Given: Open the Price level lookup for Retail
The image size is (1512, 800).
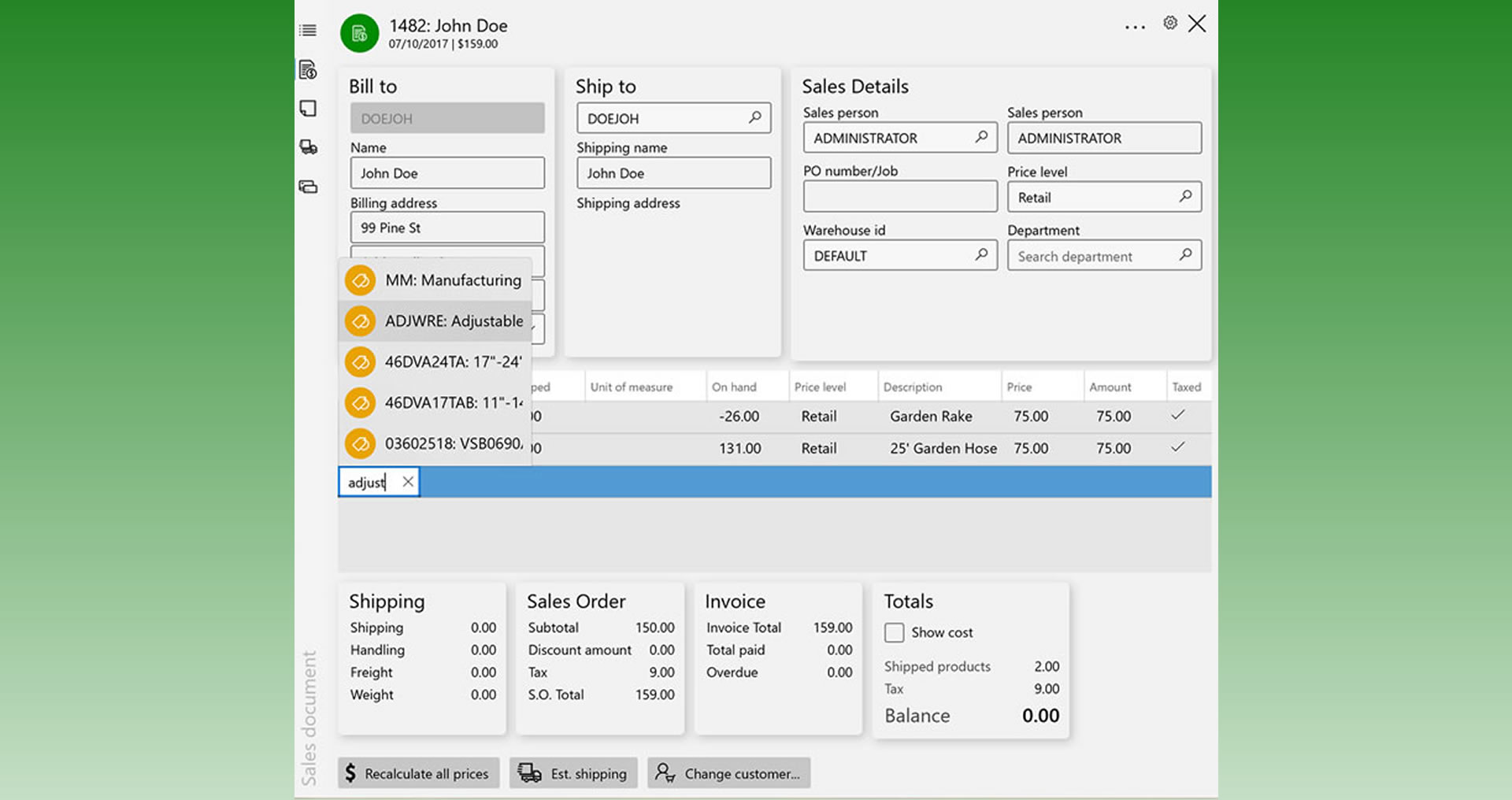Looking at the screenshot, I should tap(1186, 197).
